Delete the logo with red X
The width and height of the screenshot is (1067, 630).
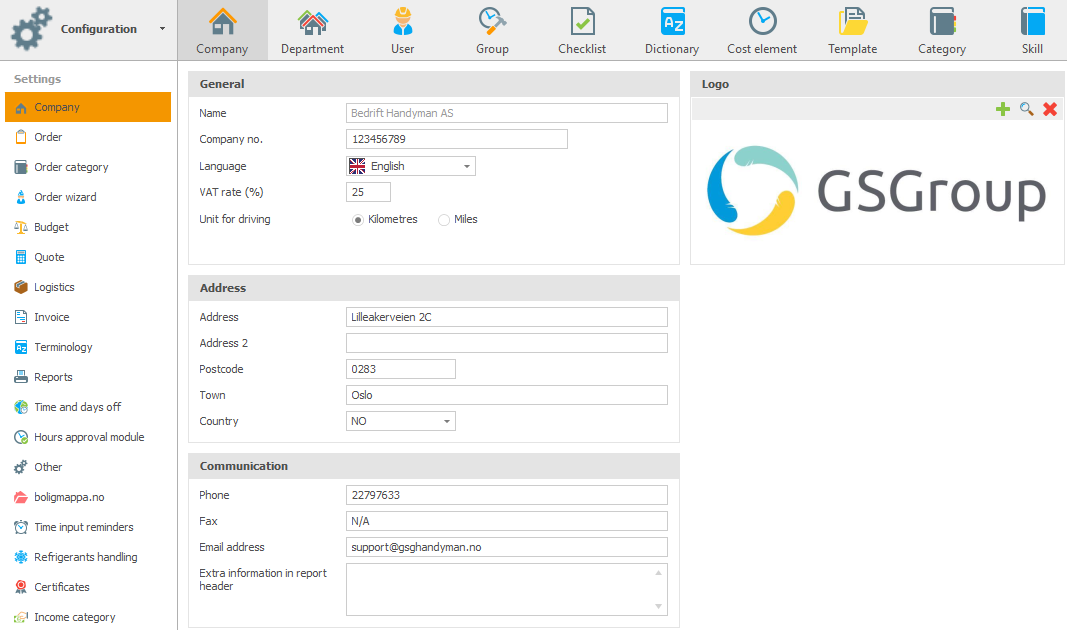click(1050, 109)
